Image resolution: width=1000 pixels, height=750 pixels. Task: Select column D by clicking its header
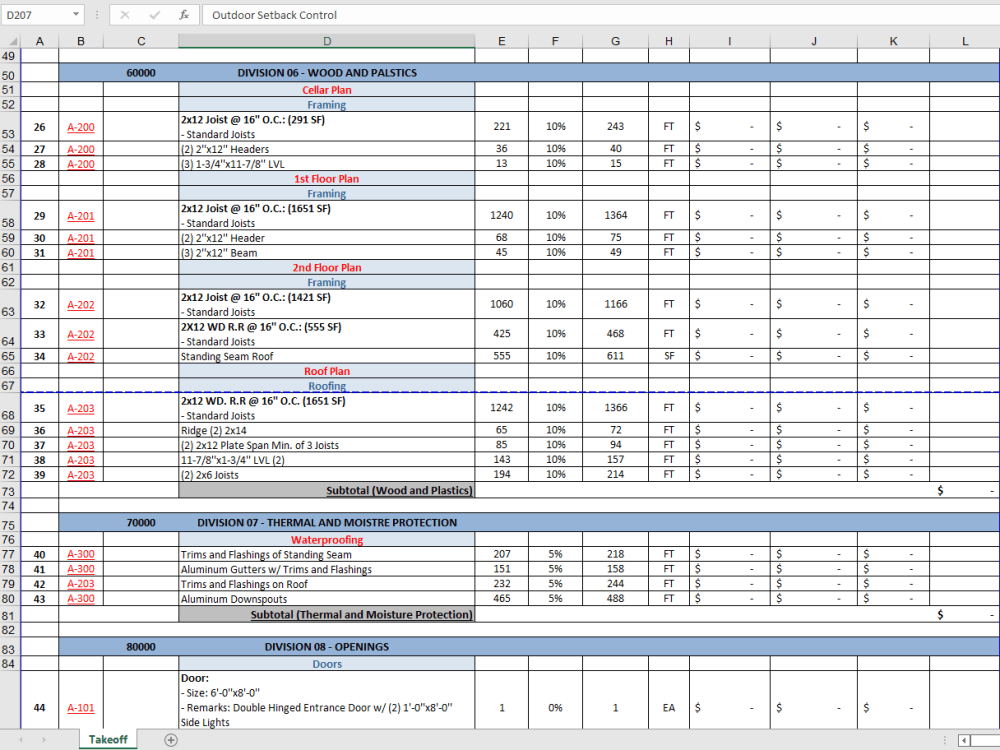pos(327,41)
